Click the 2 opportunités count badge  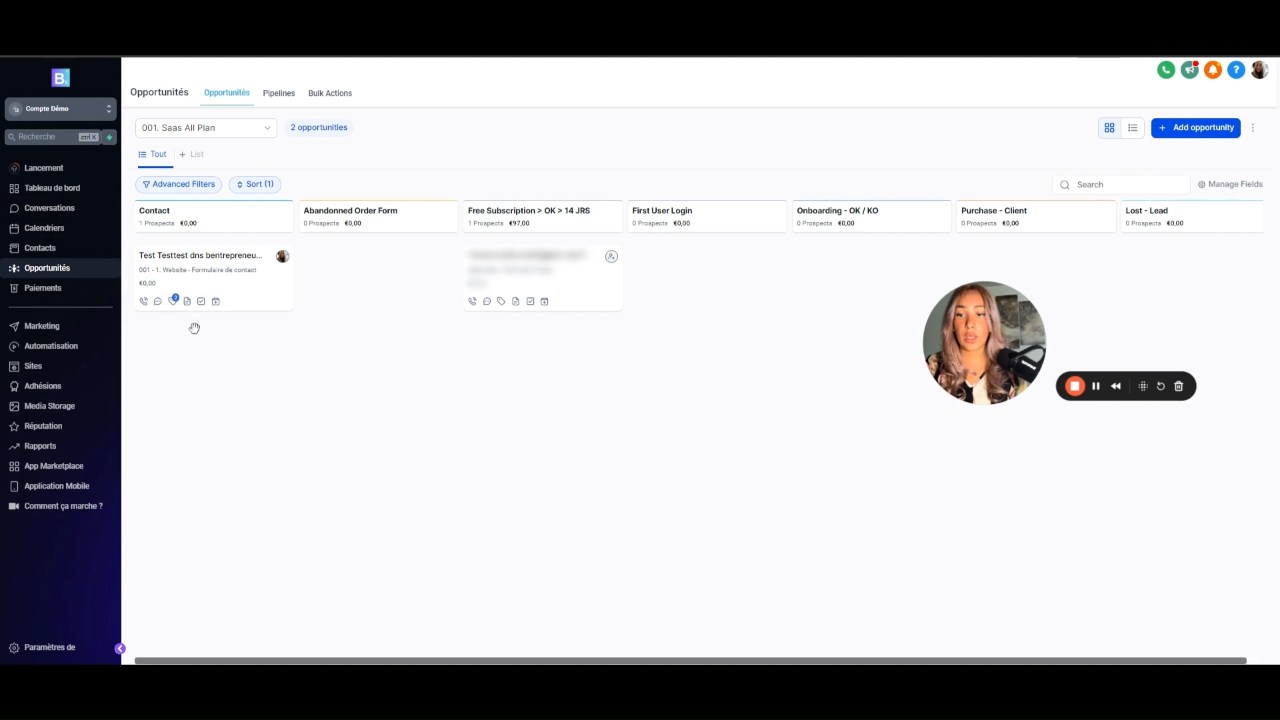(319, 127)
